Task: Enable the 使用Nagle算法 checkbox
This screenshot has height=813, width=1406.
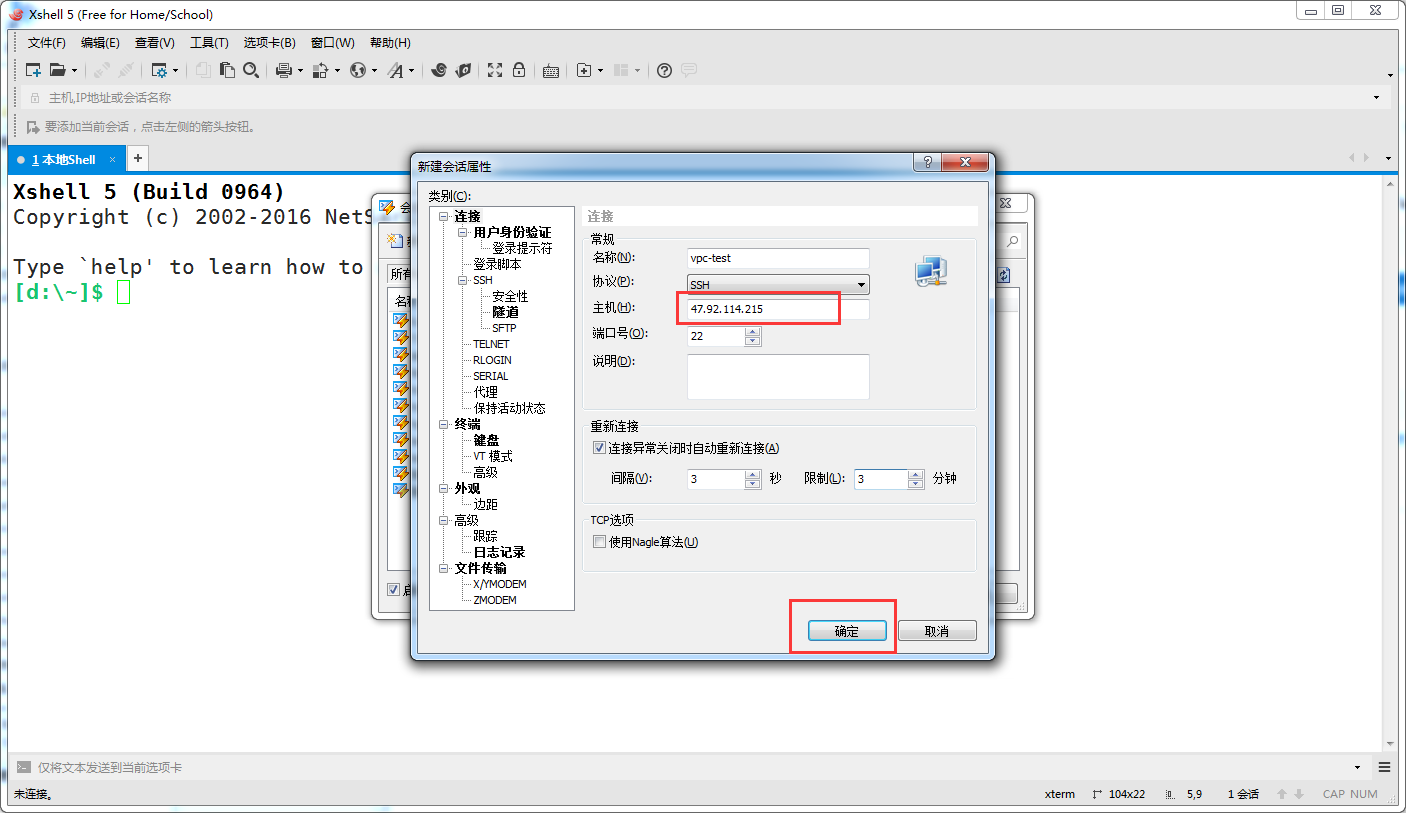Action: [600, 542]
